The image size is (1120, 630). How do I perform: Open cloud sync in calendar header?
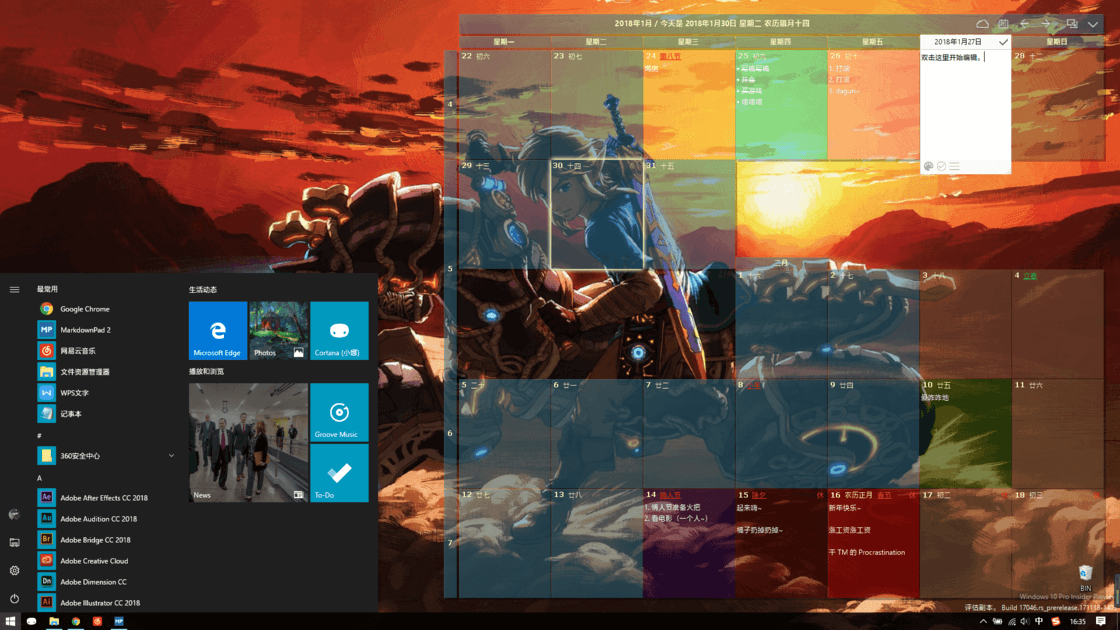click(x=982, y=24)
